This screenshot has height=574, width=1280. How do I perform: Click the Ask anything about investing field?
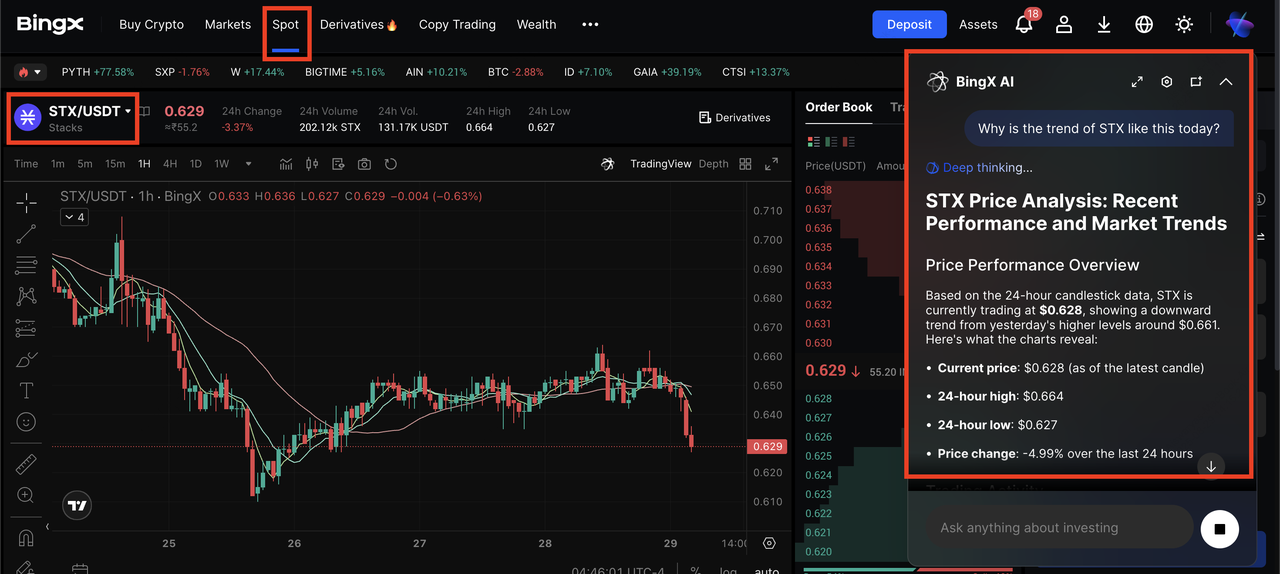pos(1059,528)
